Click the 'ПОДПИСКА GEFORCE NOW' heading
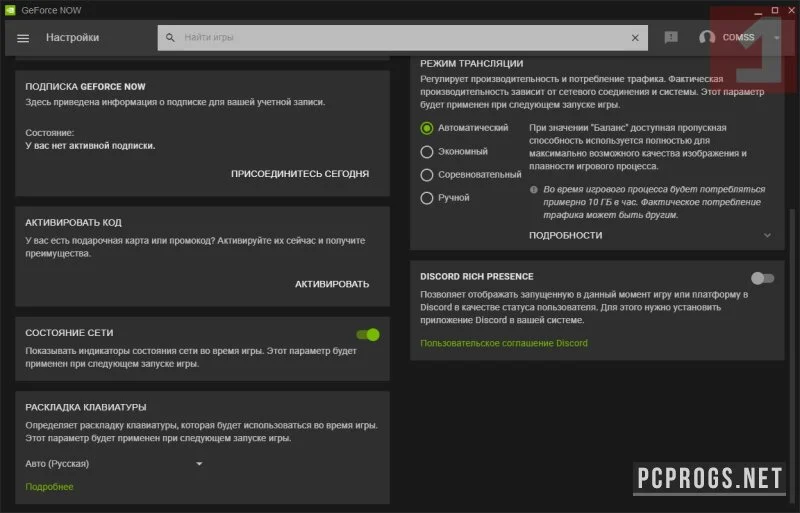Screen dimensions: 800x513 pos(85,87)
